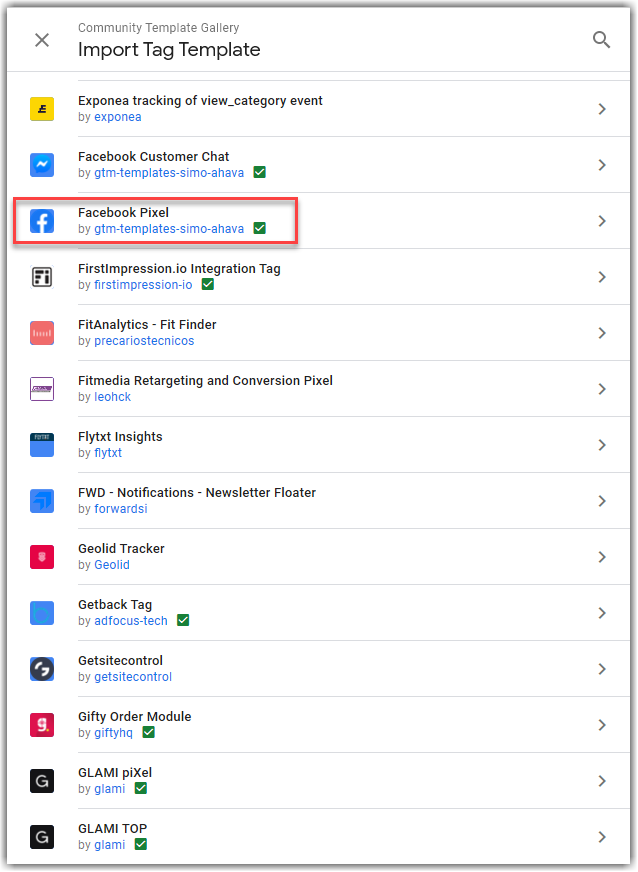638x872 pixels.
Task: Click verified badge next to adfocus-tech
Action: click(183, 620)
